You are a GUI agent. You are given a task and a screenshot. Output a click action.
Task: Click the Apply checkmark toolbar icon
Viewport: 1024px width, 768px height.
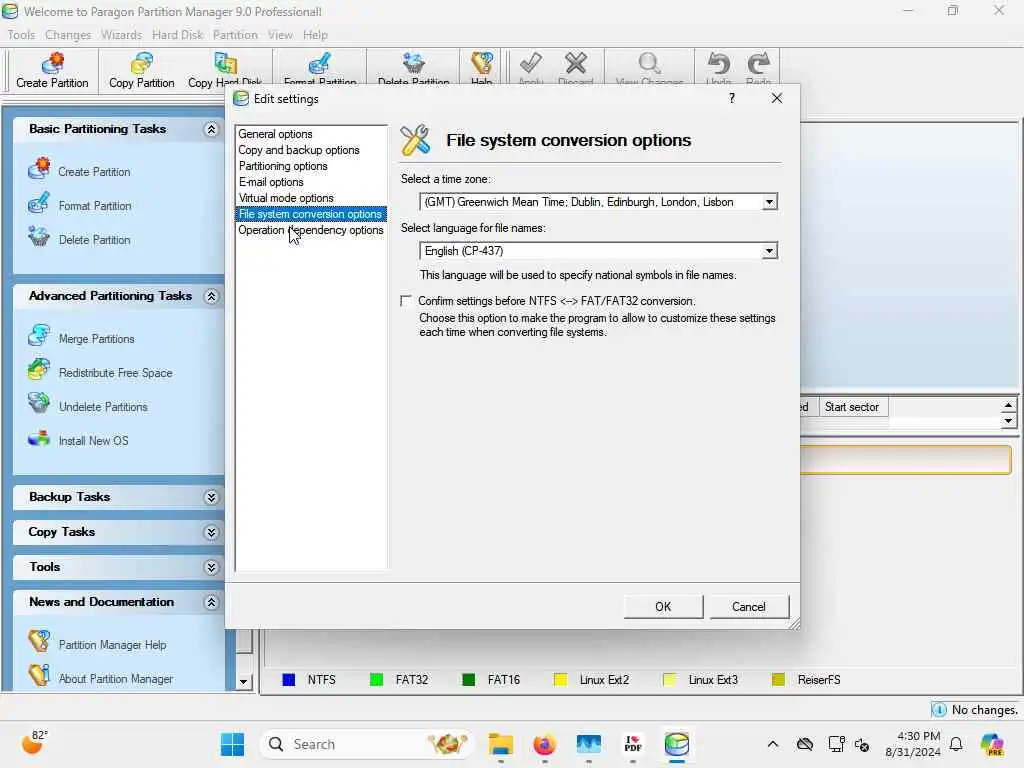531,63
